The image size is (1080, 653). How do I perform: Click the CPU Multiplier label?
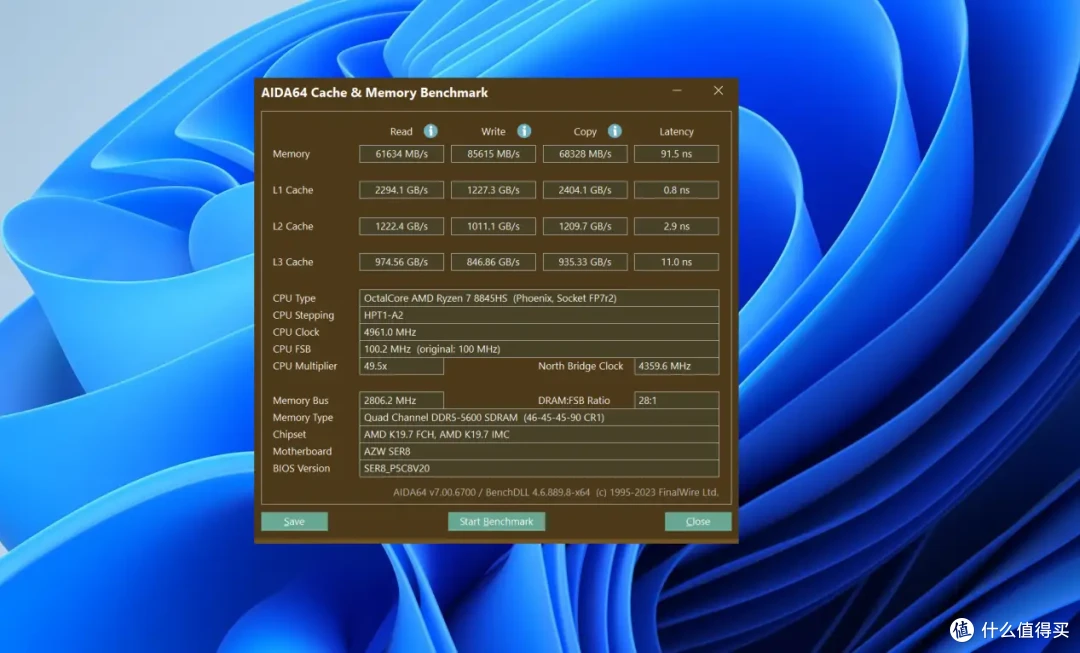point(305,366)
